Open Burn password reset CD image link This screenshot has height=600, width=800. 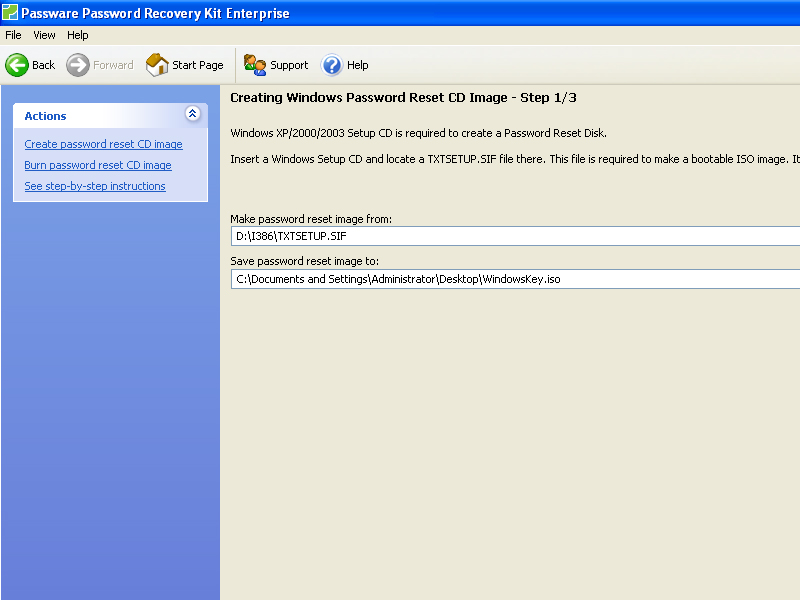tap(98, 165)
